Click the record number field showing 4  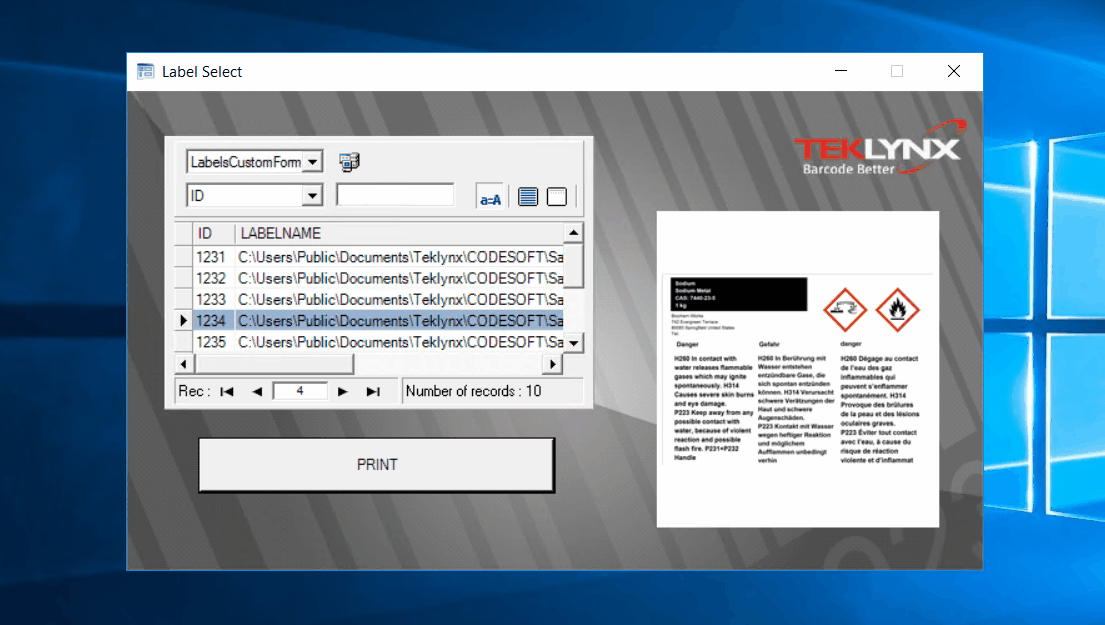pyautogui.click(x=300, y=391)
